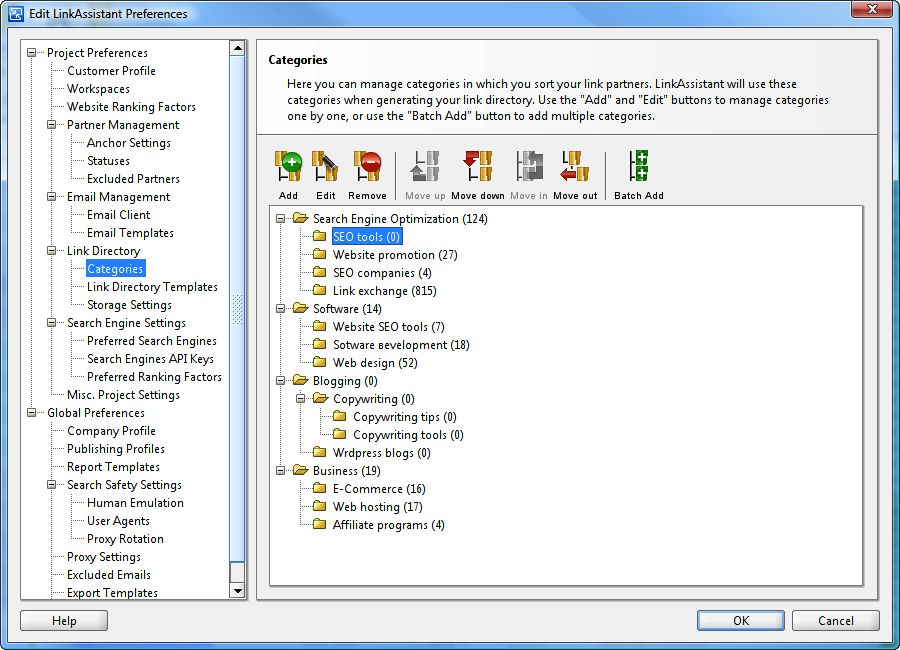Screen dimensions: 900x650
Task: Collapse the Global Preferences node
Action: point(32,412)
